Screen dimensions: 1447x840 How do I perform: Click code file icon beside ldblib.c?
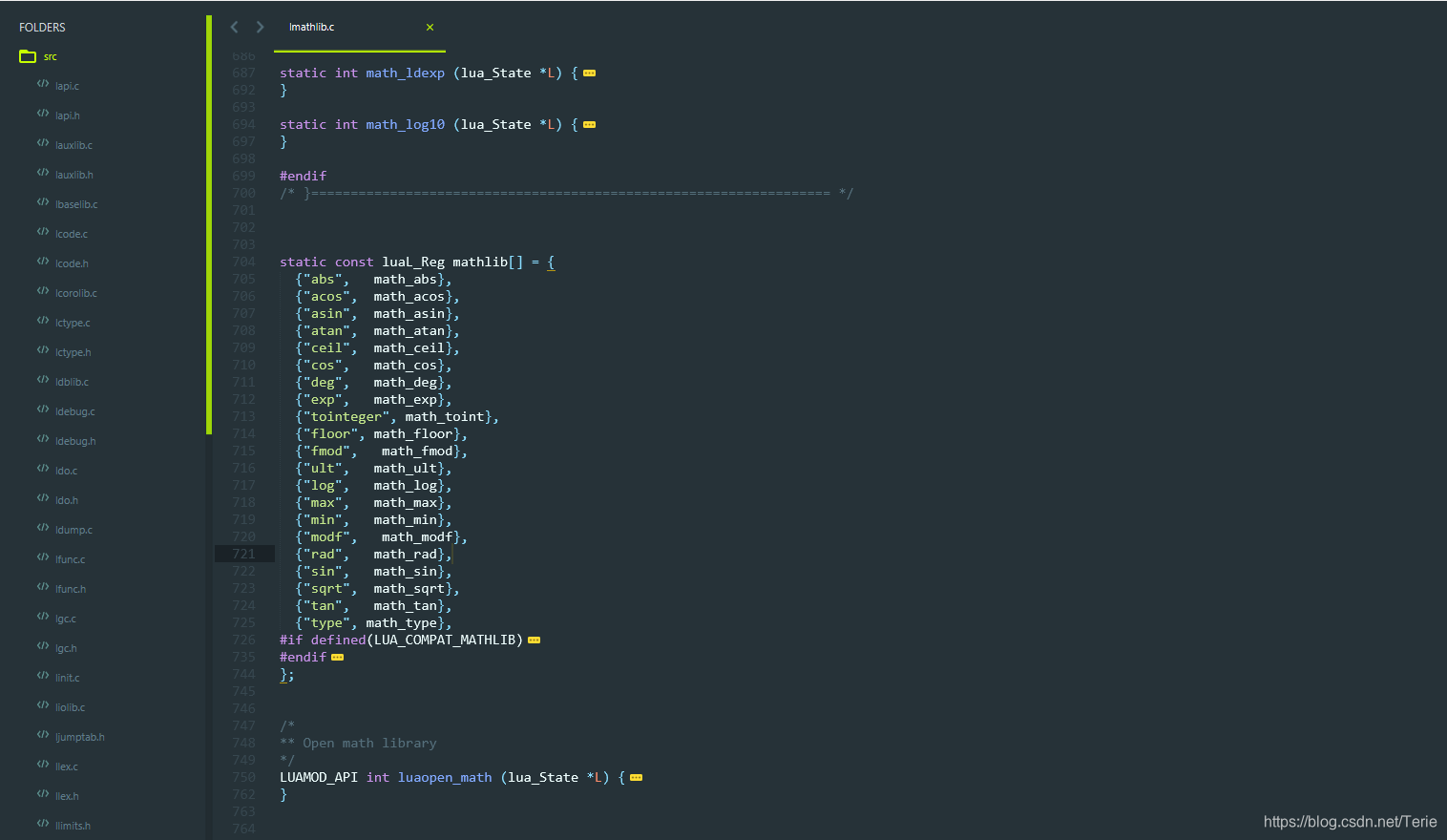43,380
